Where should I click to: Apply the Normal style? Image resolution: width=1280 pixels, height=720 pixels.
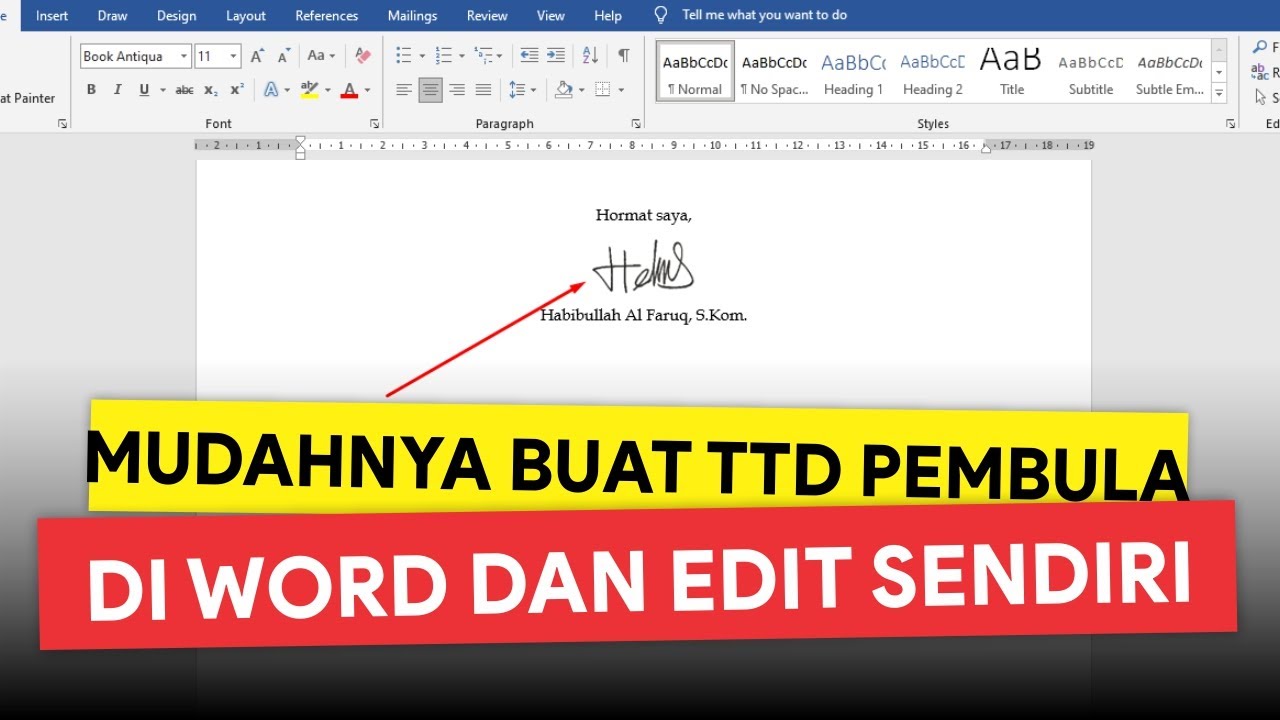[695, 72]
